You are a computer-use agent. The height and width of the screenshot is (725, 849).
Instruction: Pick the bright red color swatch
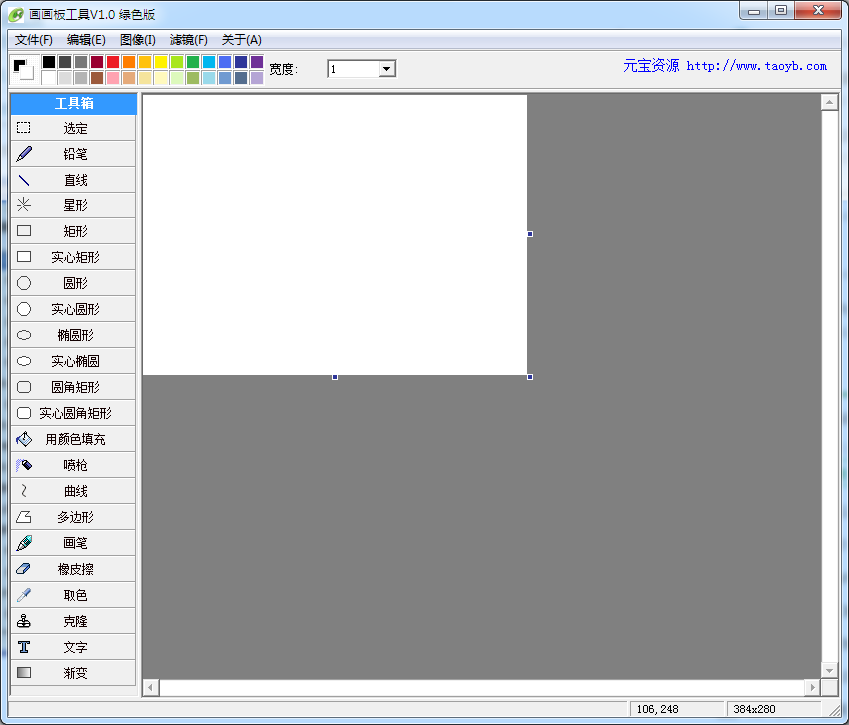113,62
